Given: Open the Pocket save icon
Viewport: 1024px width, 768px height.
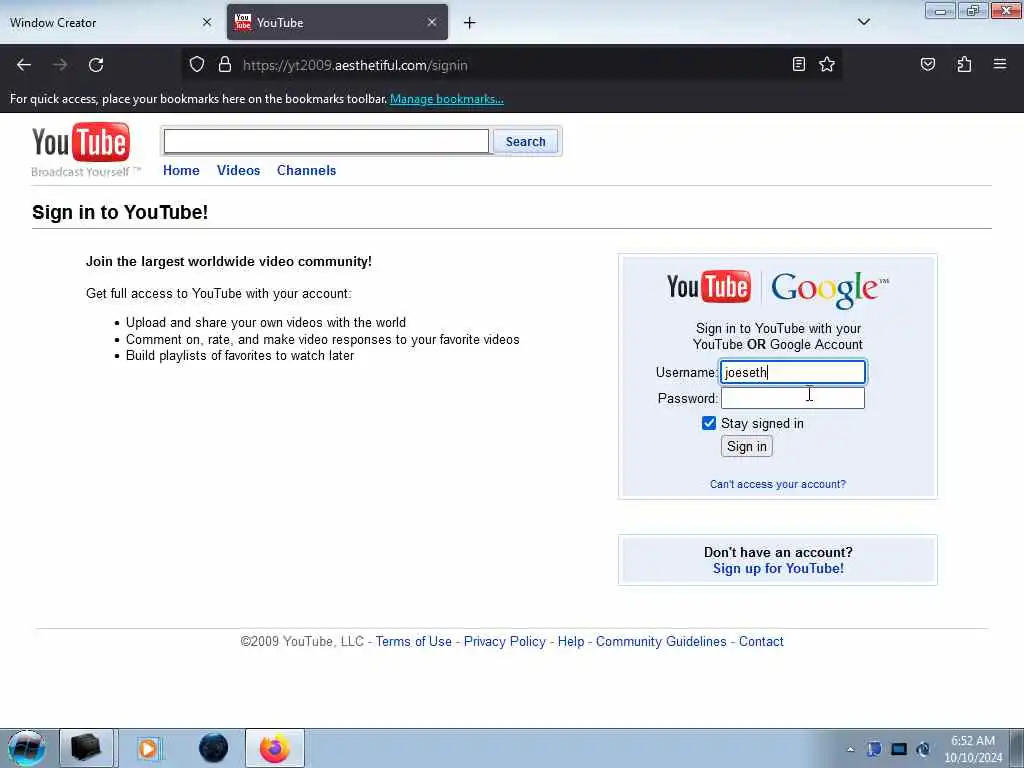Looking at the screenshot, I should click(927, 64).
